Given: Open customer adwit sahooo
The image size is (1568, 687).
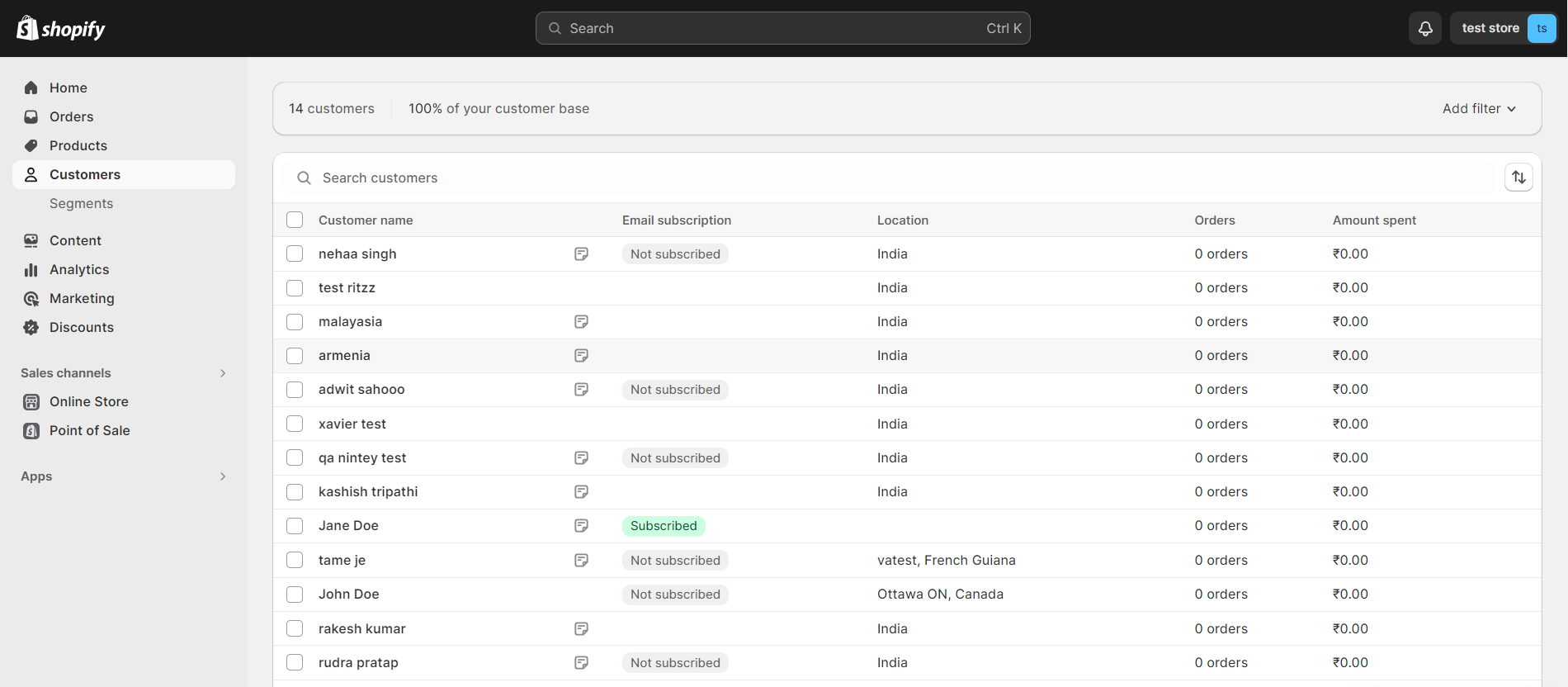Looking at the screenshot, I should (x=361, y=389).
